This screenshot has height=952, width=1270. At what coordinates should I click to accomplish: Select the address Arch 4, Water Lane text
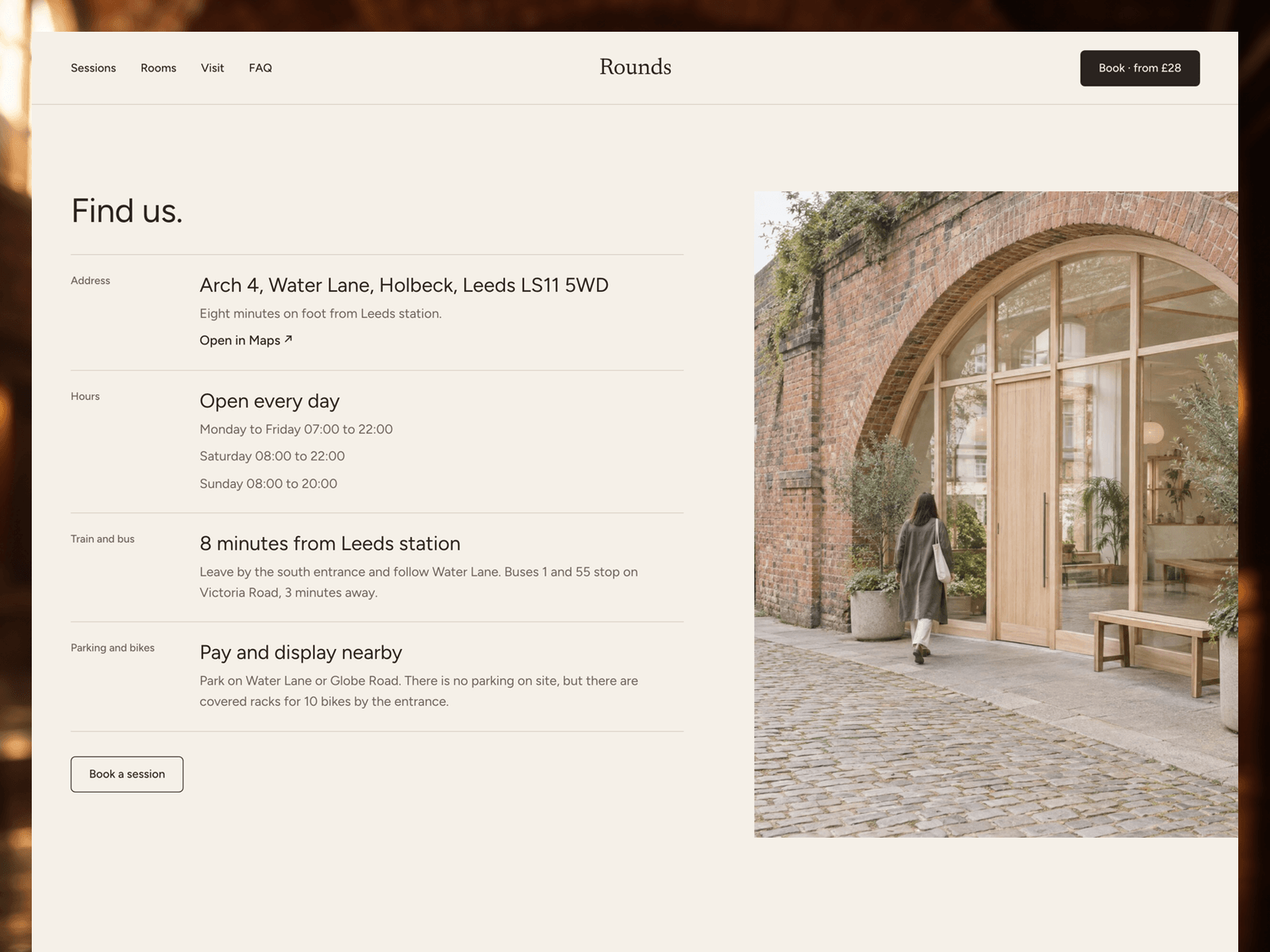(x=404, y=286)
